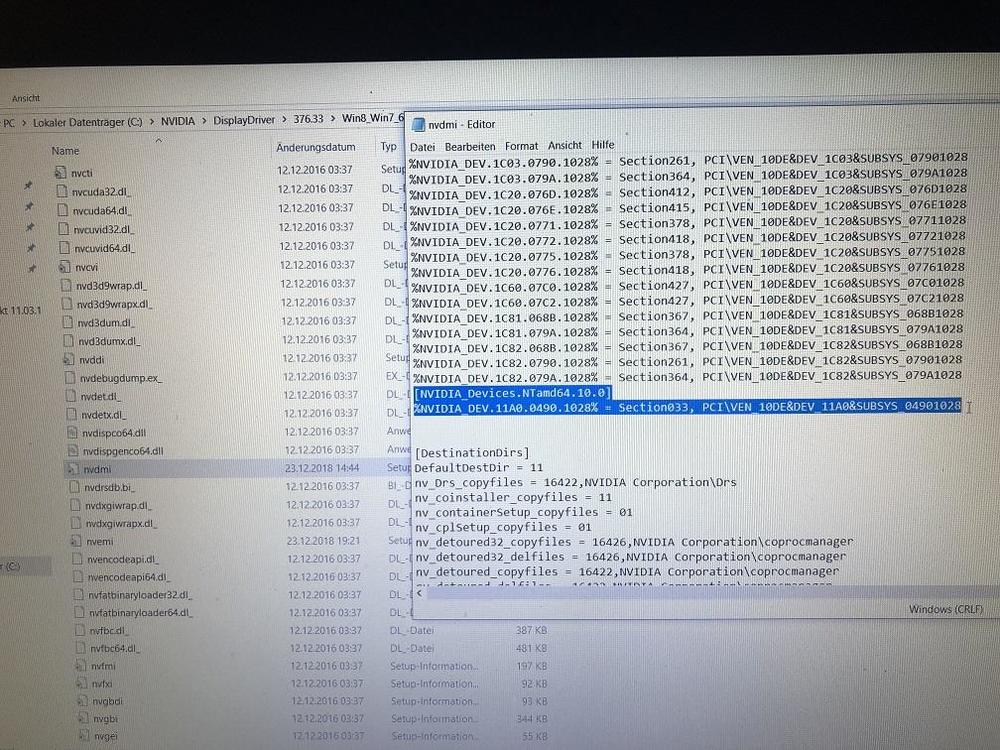The image size is (1000, 750).
Task: Select the nvdmi setup information file icon
Action: tap(72, 468)
